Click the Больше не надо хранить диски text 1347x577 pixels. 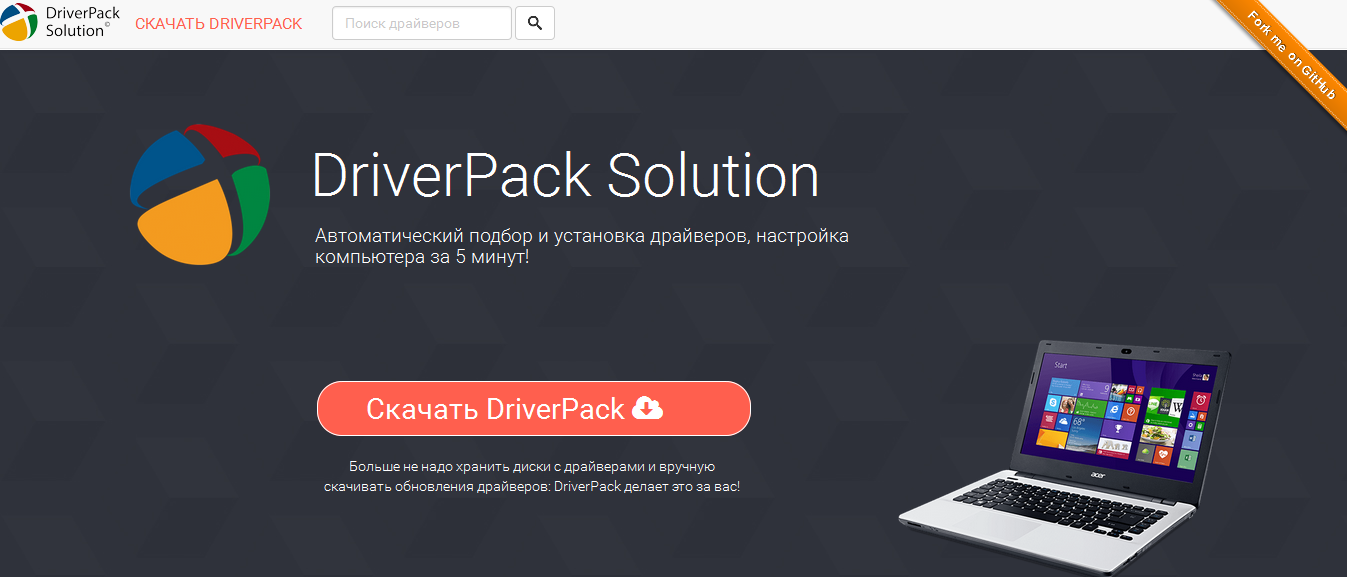532,477
